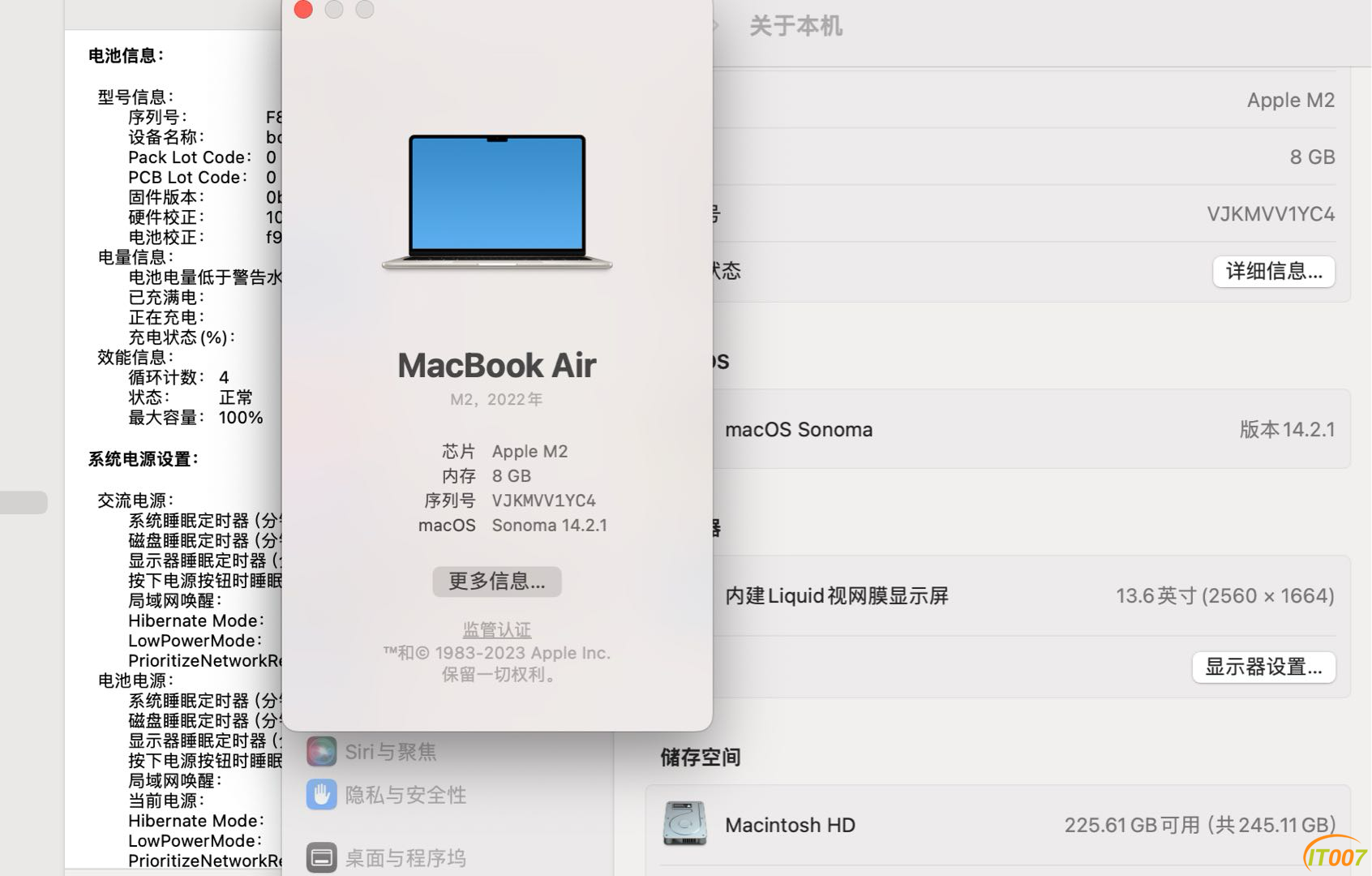Click the 更多信息... button
The width and height of the screenshot is (1372, 876).
(497, 582)
